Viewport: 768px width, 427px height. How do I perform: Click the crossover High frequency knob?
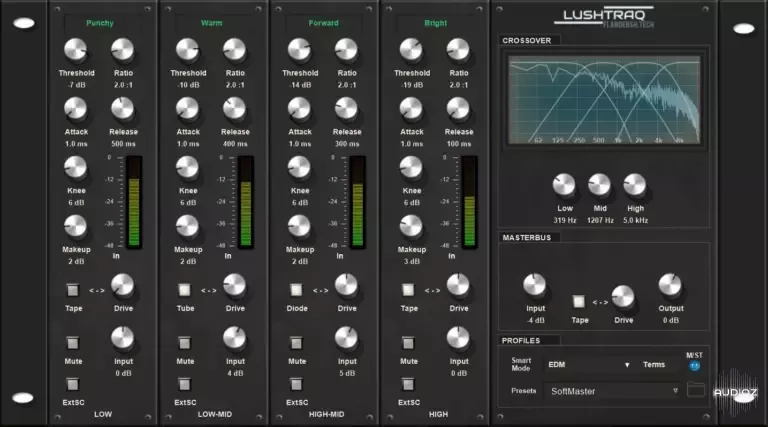(x=634, y=185)
